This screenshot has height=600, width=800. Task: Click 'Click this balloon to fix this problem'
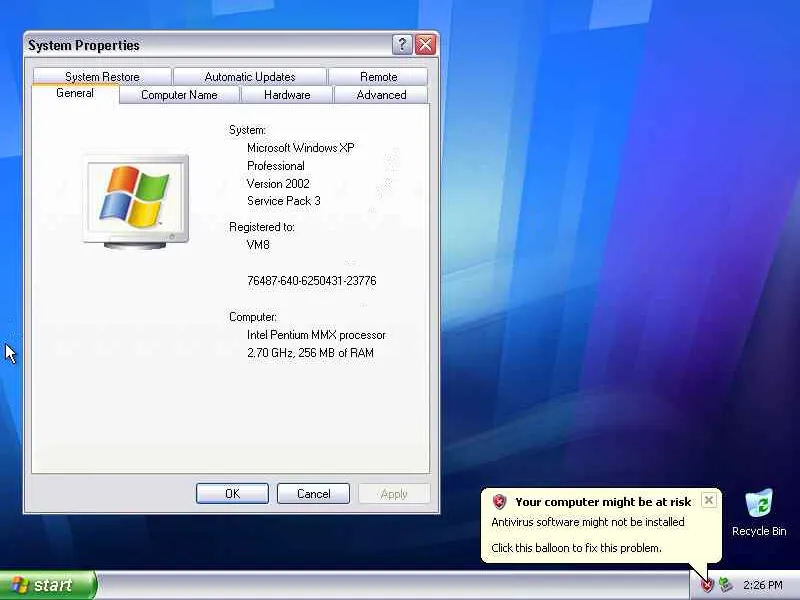[x=577, y=548]
